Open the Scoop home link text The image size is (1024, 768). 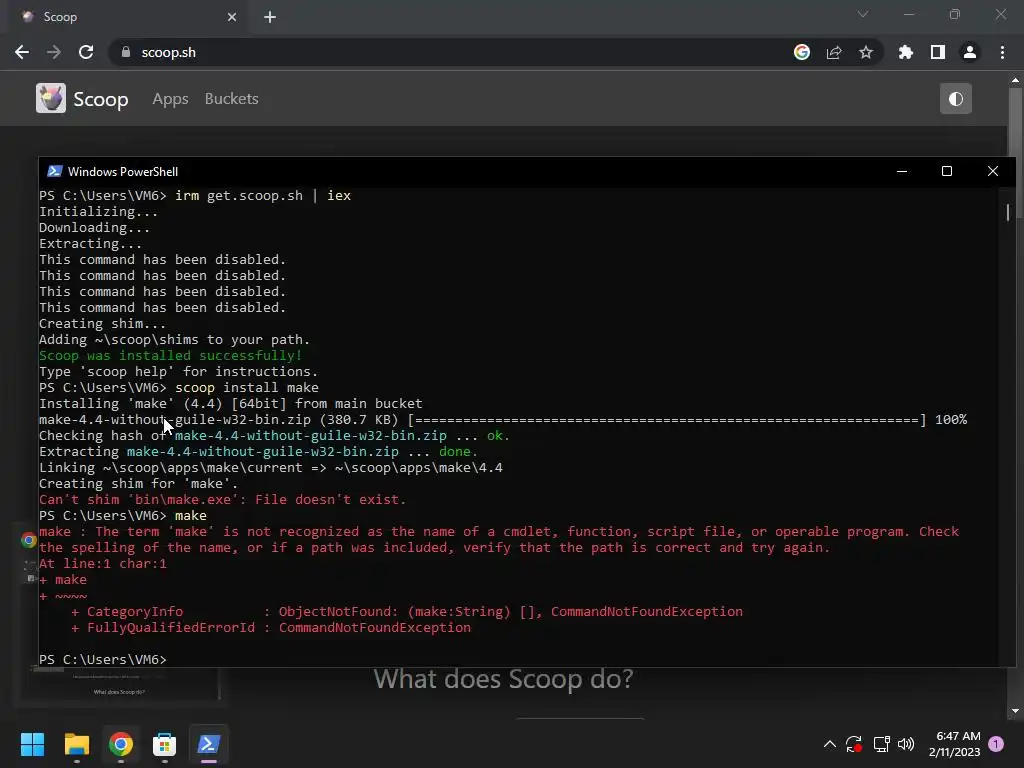click(101, 99)
